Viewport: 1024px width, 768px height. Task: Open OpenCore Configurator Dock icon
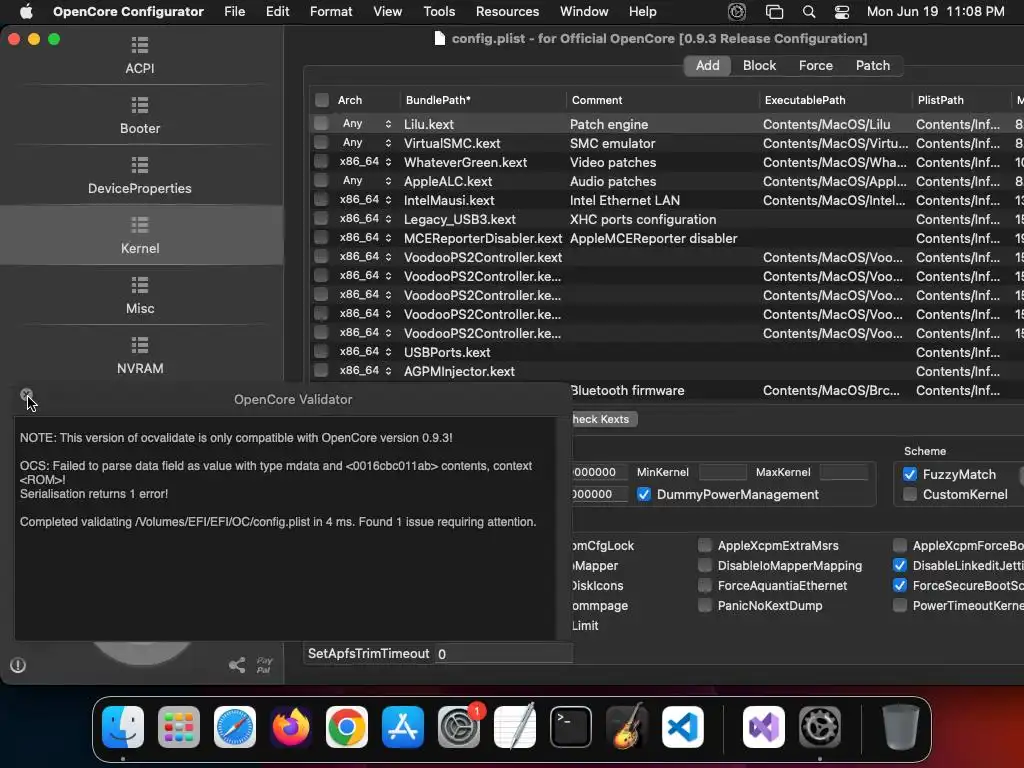pyautogui.click(x=820, y=727)
